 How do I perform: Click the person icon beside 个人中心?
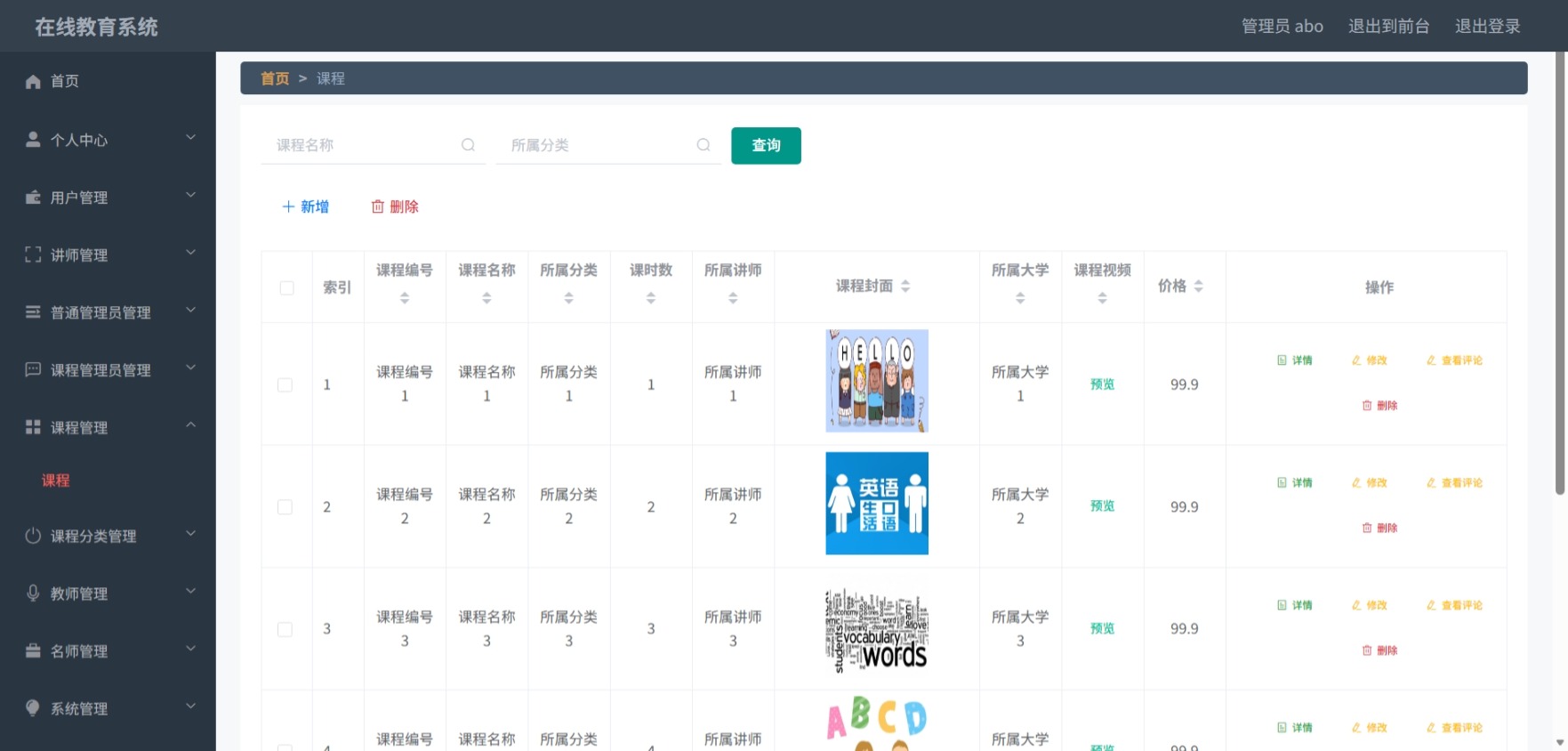tap(33, 140)
